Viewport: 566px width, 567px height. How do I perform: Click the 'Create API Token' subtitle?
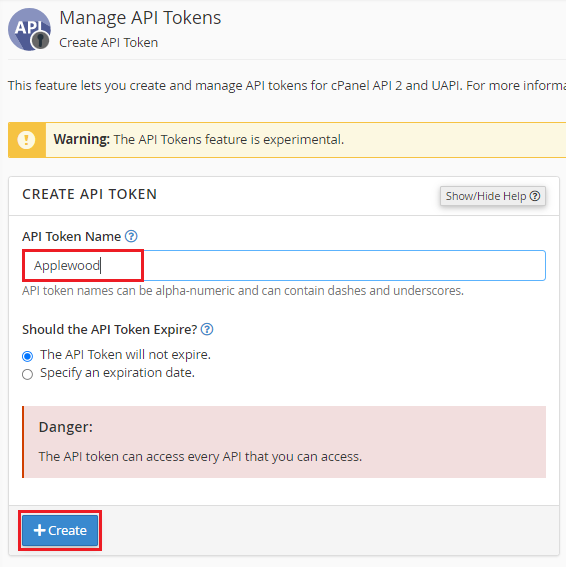[108, 43]
